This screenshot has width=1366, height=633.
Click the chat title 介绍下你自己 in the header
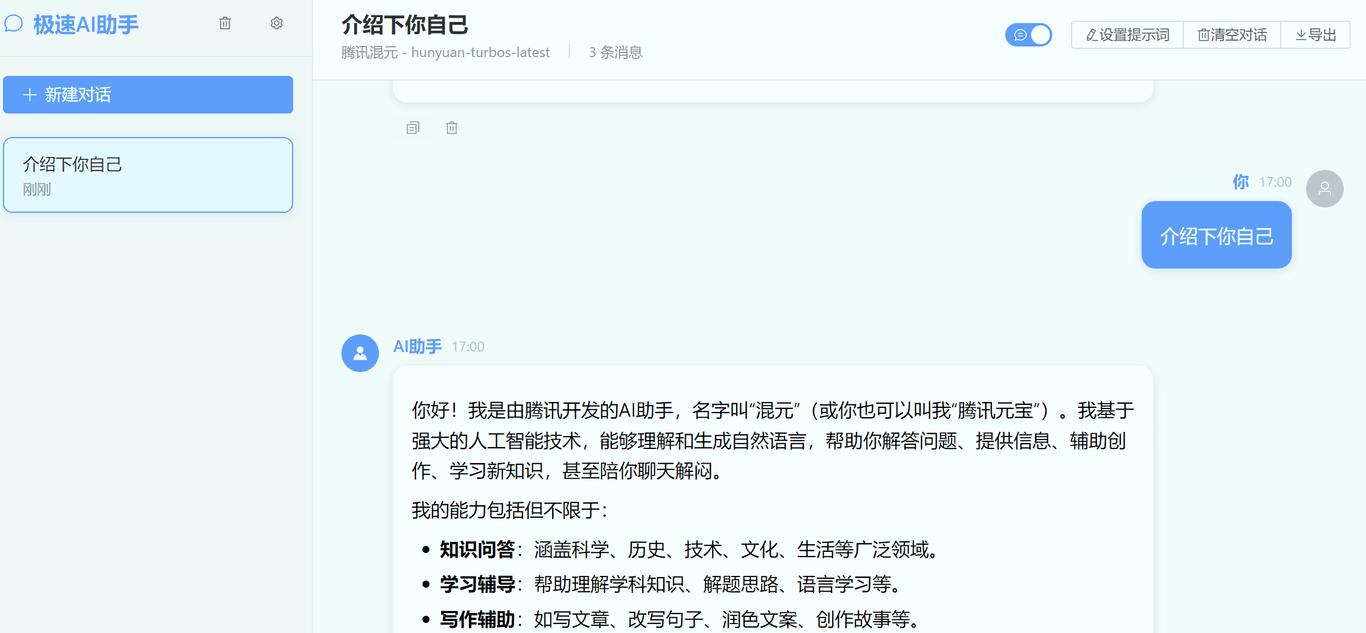[405, 25]
